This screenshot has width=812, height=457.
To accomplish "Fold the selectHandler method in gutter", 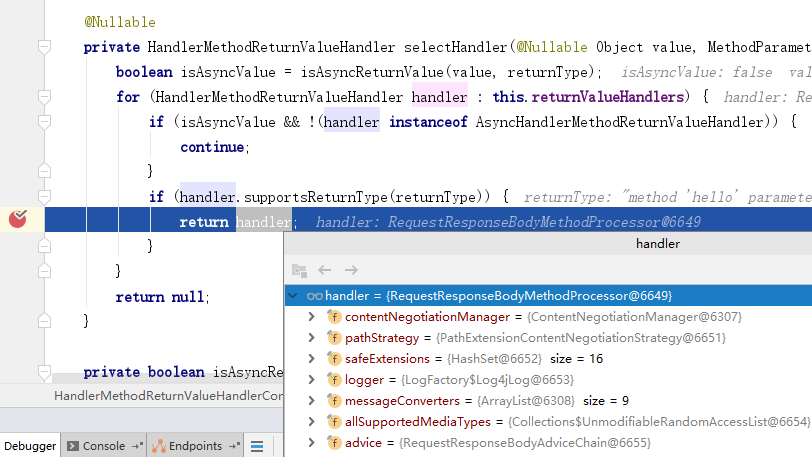I will (43, 47).
